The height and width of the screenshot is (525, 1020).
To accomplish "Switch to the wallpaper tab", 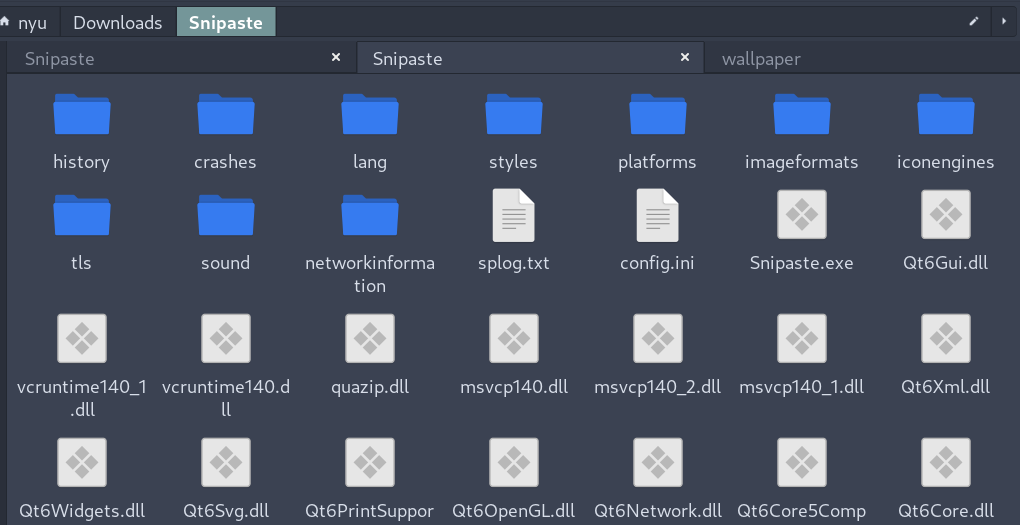I will pos(862,59).
